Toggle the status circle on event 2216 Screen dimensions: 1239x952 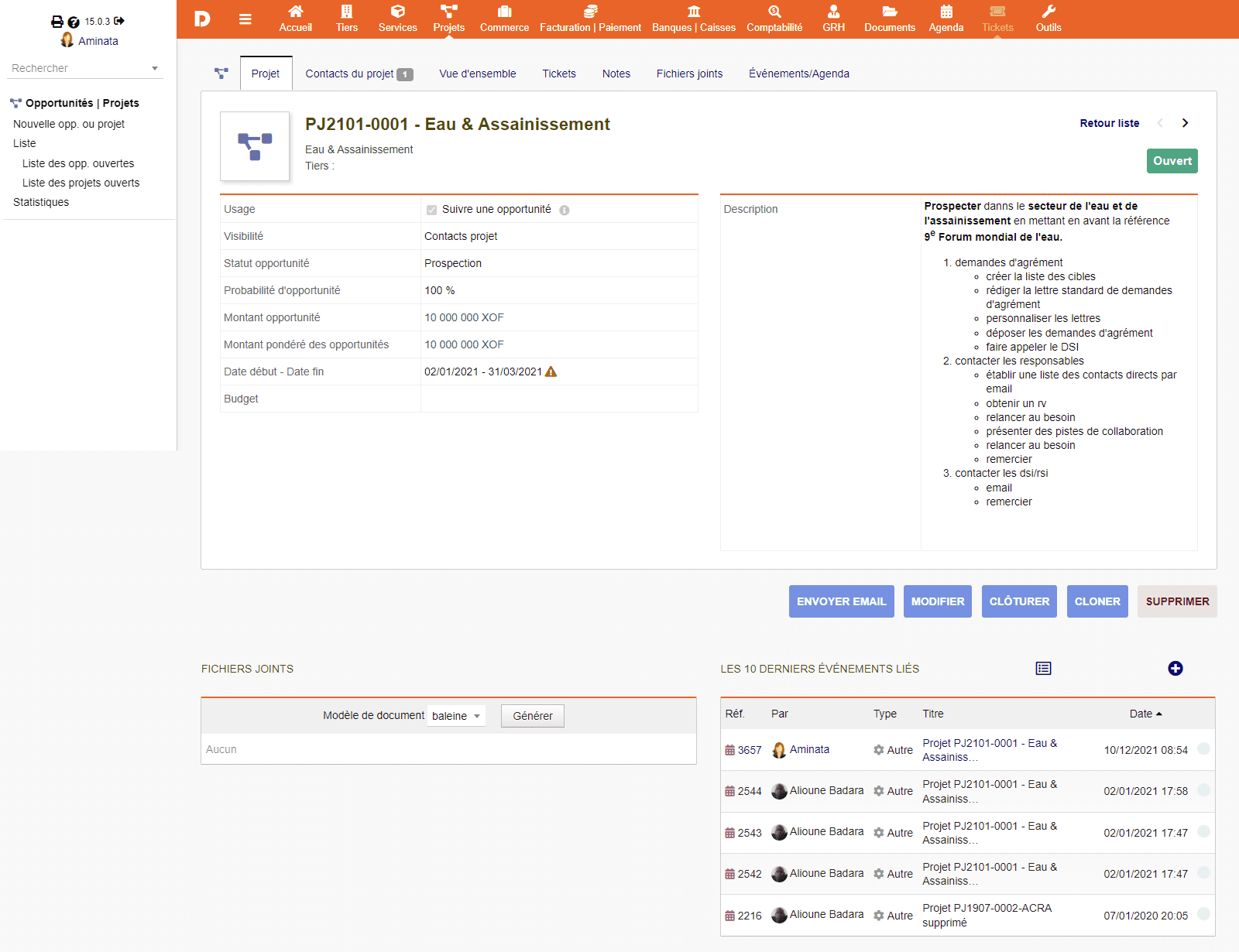[1204, 914]
